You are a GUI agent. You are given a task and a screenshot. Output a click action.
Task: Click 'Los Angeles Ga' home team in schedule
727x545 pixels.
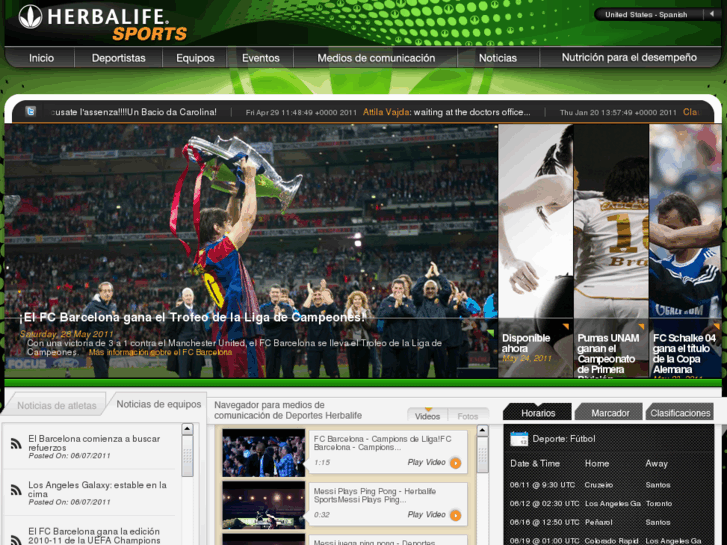[x=612, y=503]
